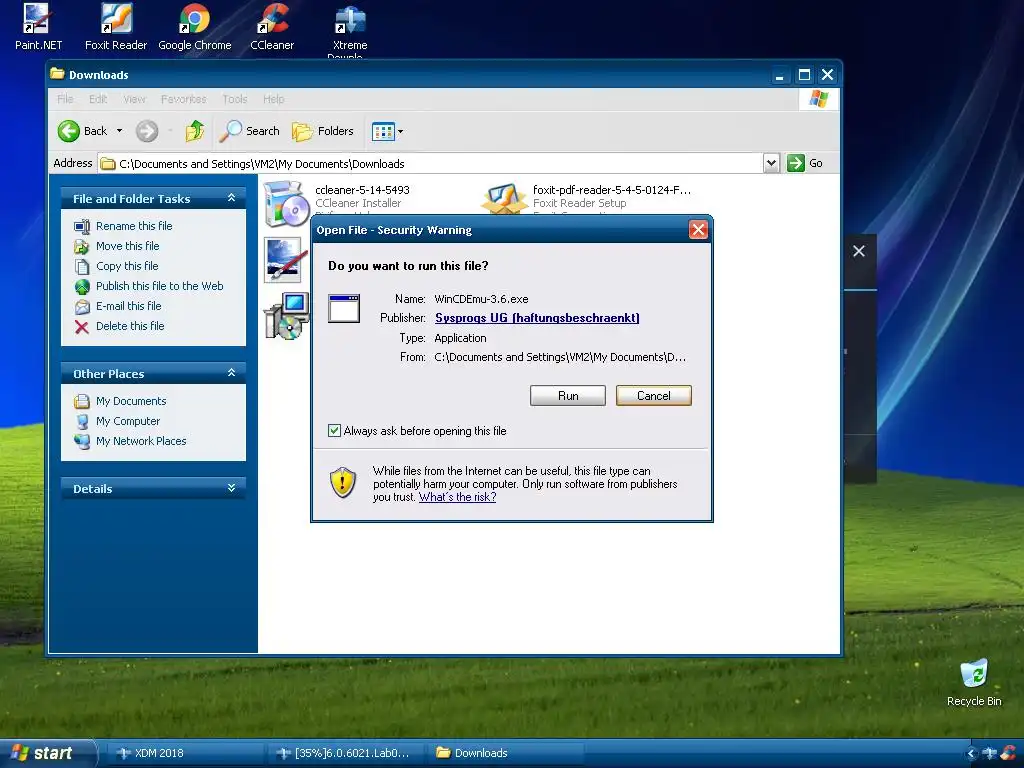
Task: Select the WinCDEmu installer file icon
Action: 286,316
